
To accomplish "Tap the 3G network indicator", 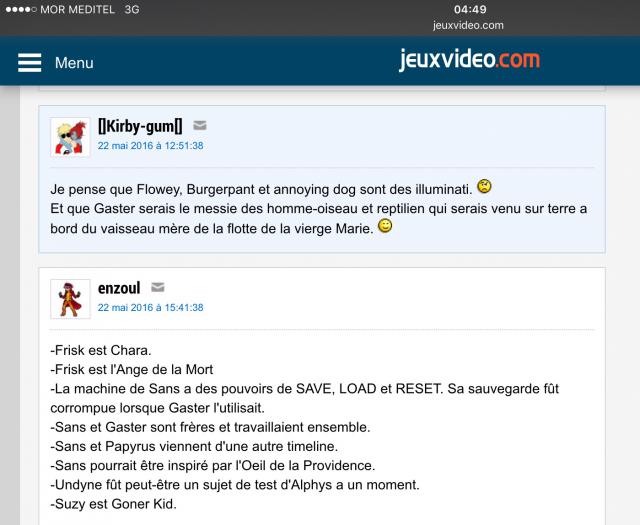I will click(x=132, y=9).
